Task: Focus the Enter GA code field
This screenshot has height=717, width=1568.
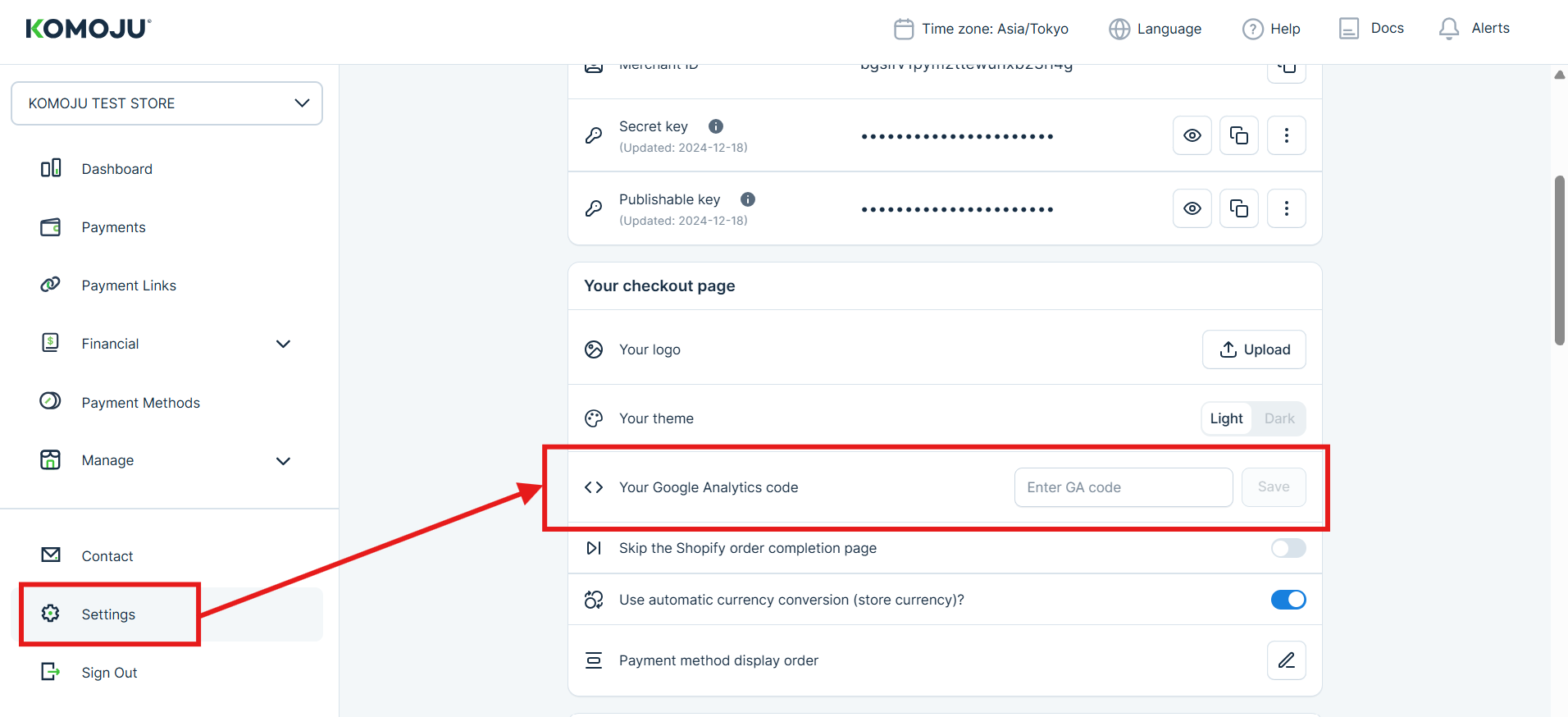Action: 1123,487
